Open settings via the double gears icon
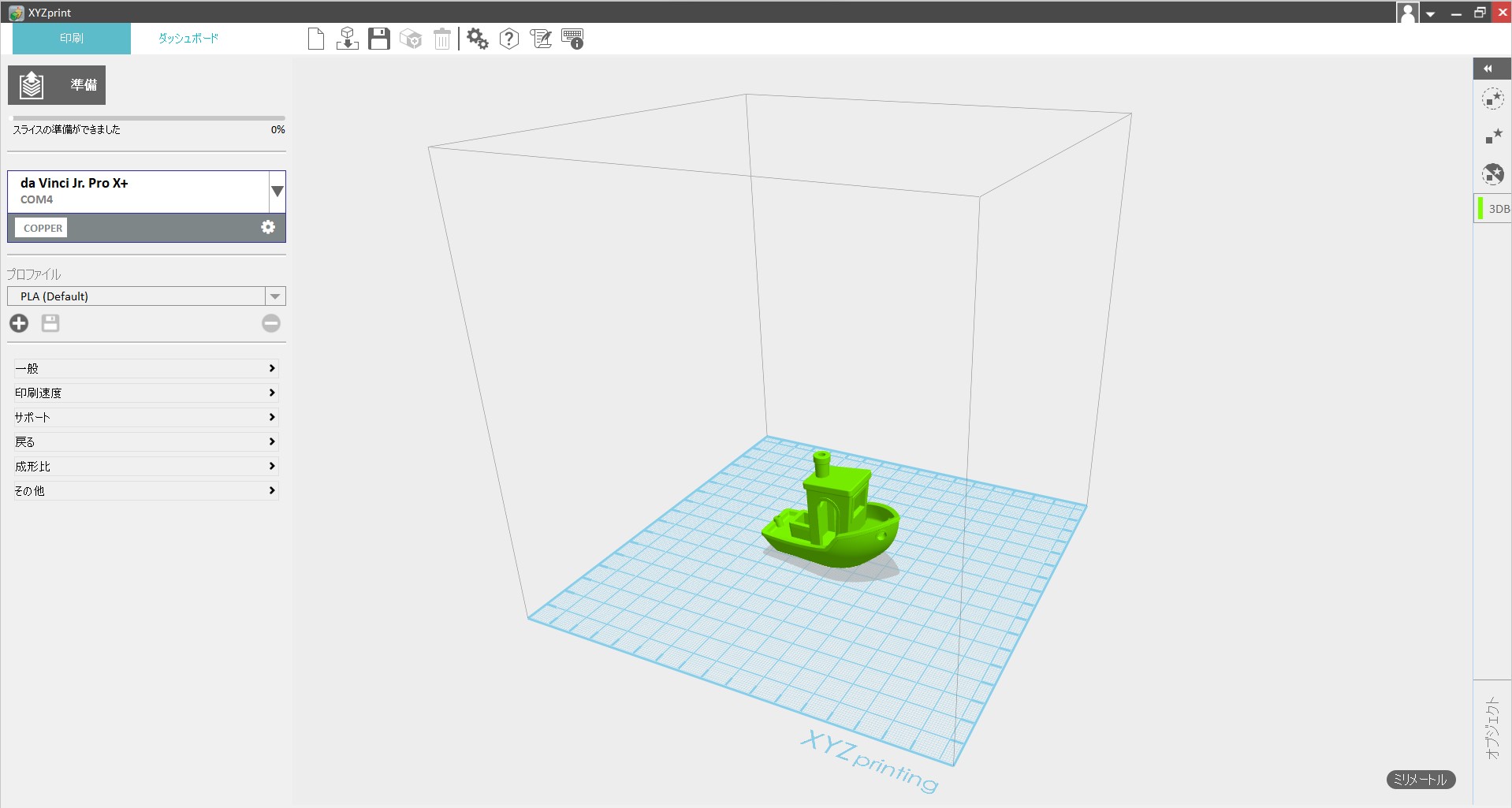 [478, 39]
